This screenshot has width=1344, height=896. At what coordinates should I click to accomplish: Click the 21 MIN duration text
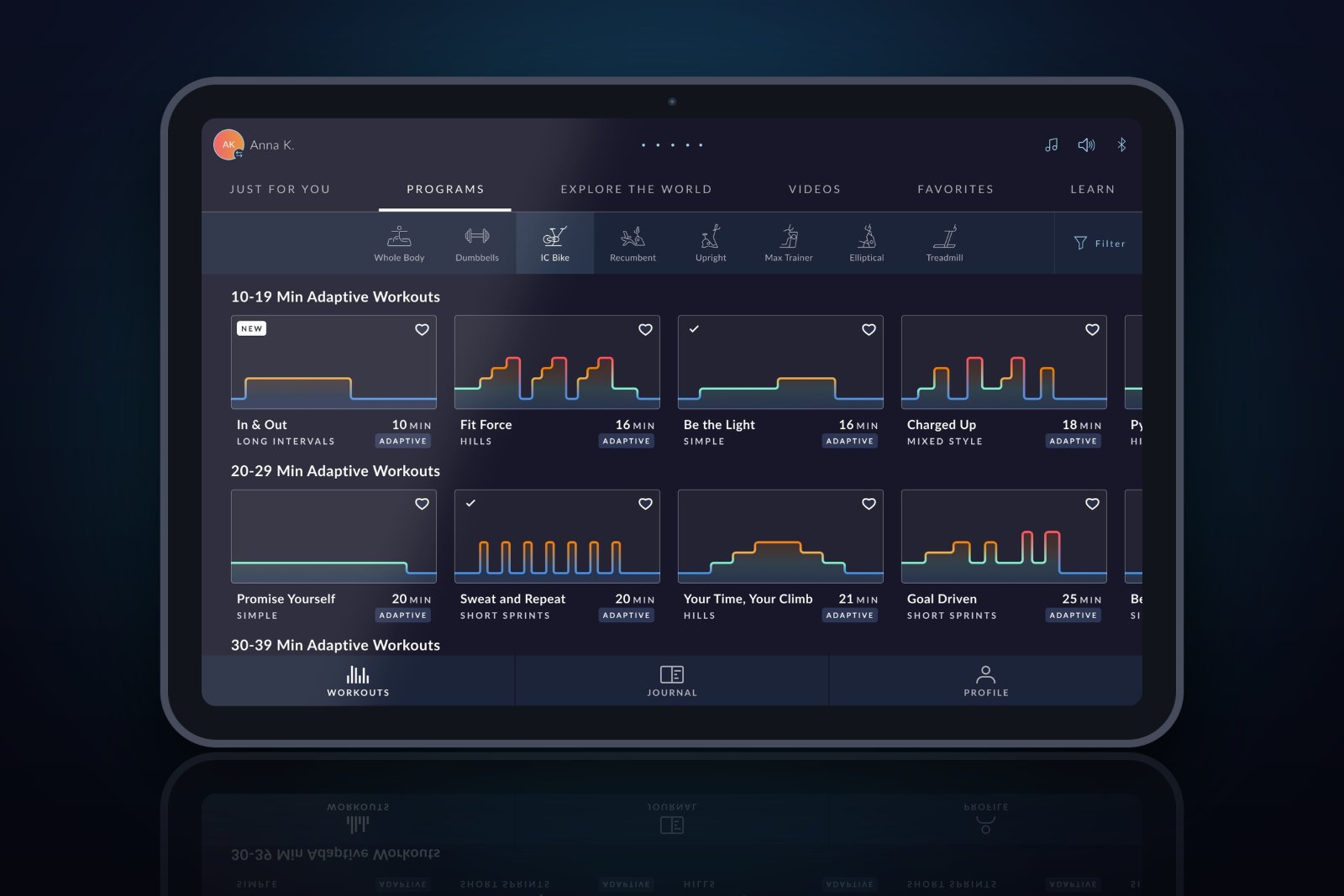[x=858, y=599]
